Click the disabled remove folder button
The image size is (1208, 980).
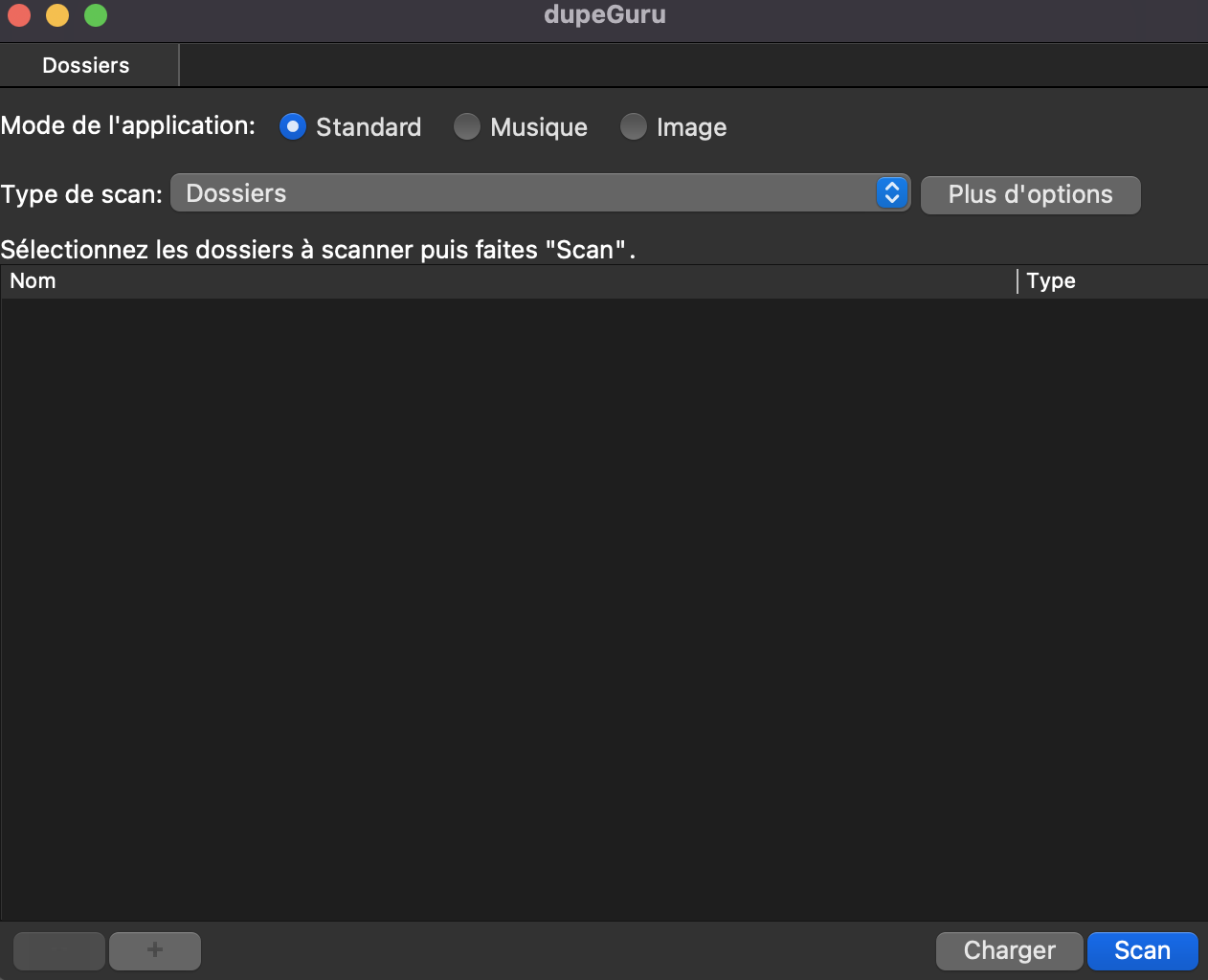coord(59,950)
